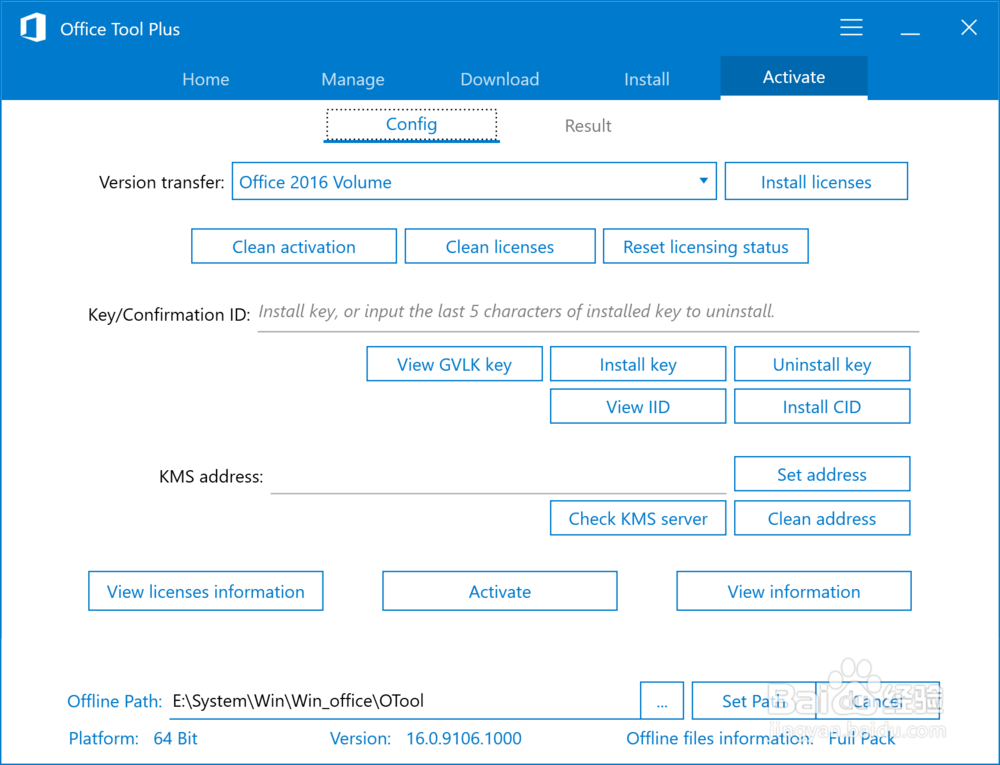
Task: Click the View IID button
Action: click(x=638, y=406)
